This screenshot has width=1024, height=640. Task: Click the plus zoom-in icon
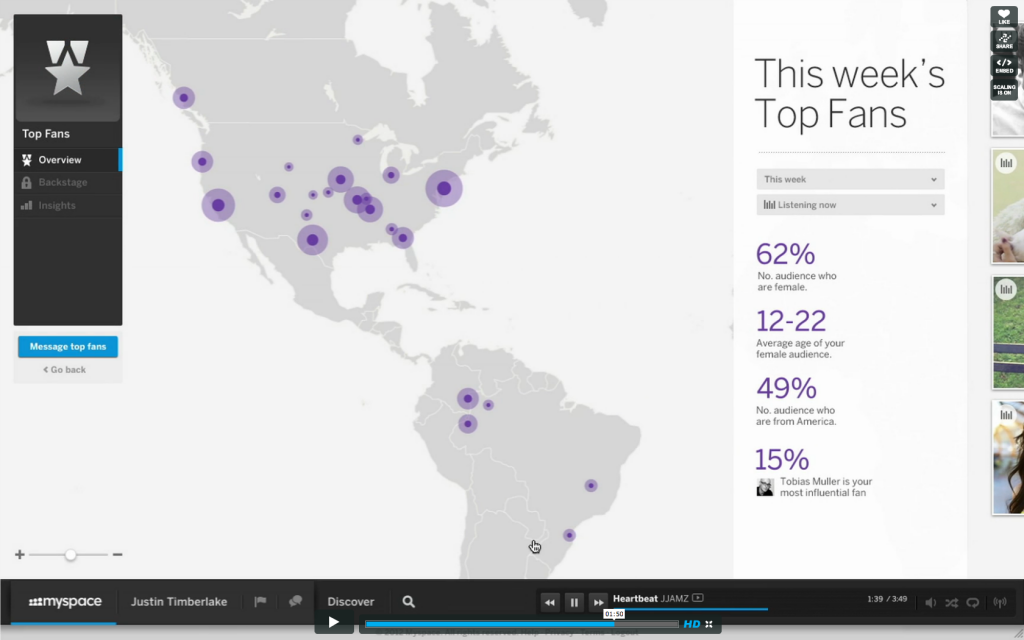(x=20, y=554)
